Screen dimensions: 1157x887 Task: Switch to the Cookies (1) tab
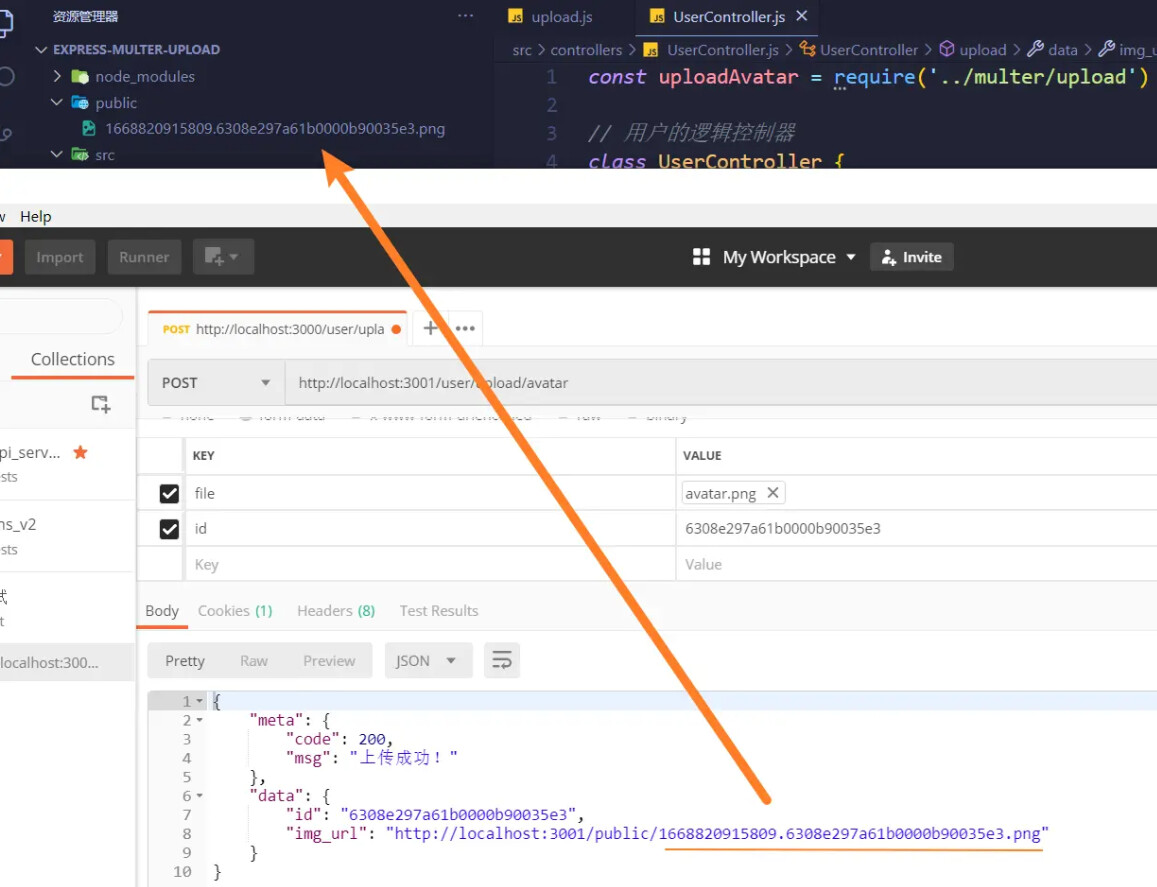[x=235, y=611]
